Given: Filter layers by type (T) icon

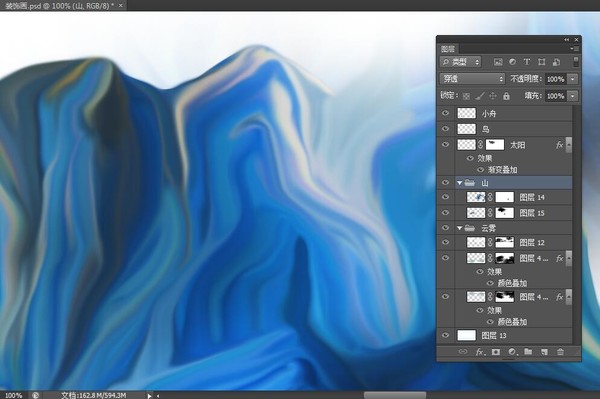Looking at the screenshot, I should [x=527, y=62].
